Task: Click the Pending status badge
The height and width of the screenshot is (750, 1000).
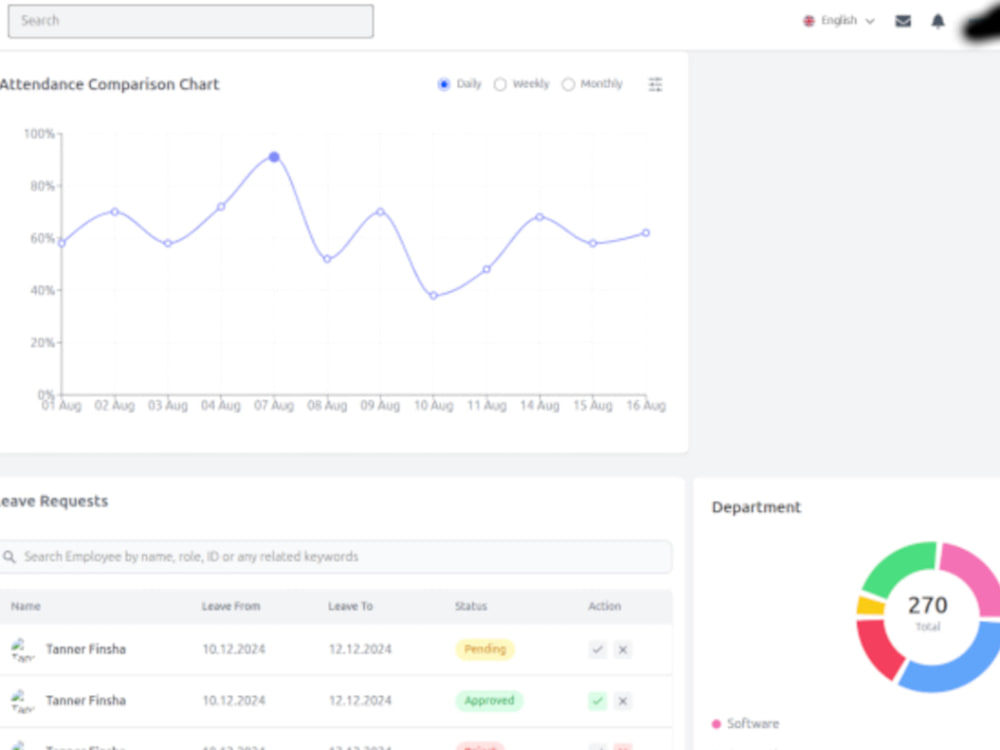Action: pyautogui.click(x=485, y=649)
